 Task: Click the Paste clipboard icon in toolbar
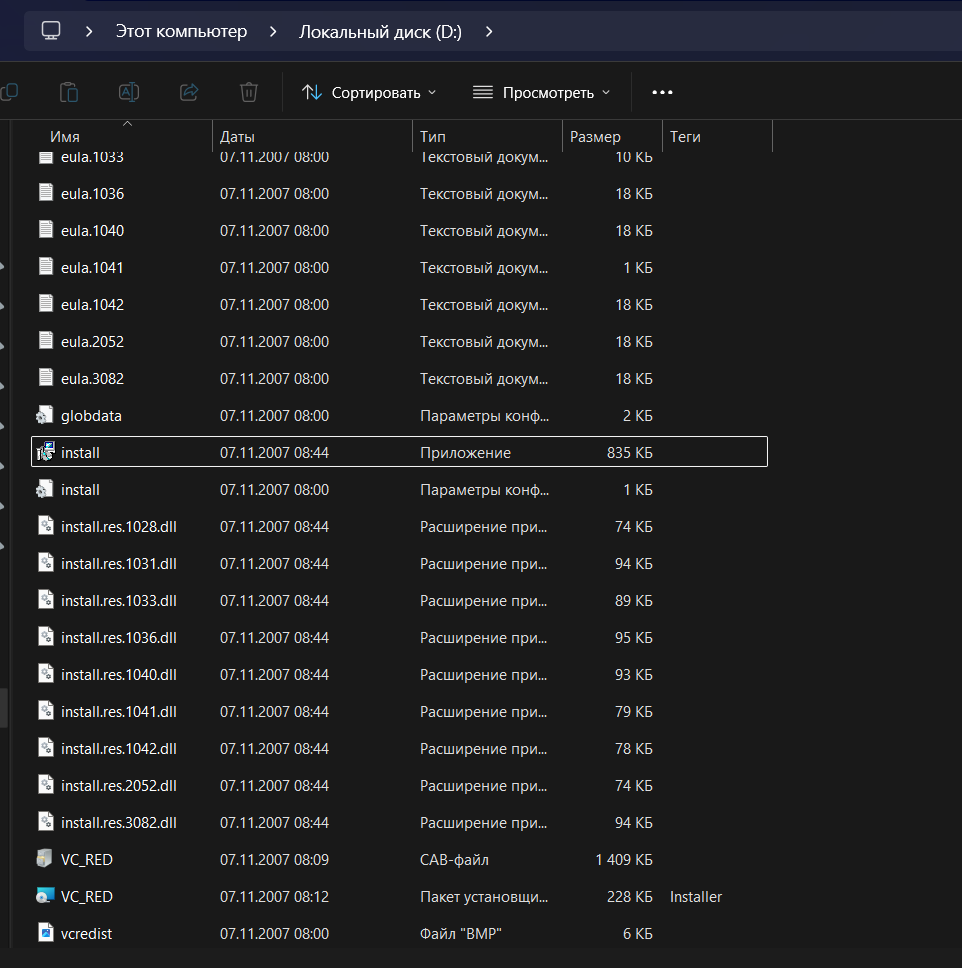(69, 93)
